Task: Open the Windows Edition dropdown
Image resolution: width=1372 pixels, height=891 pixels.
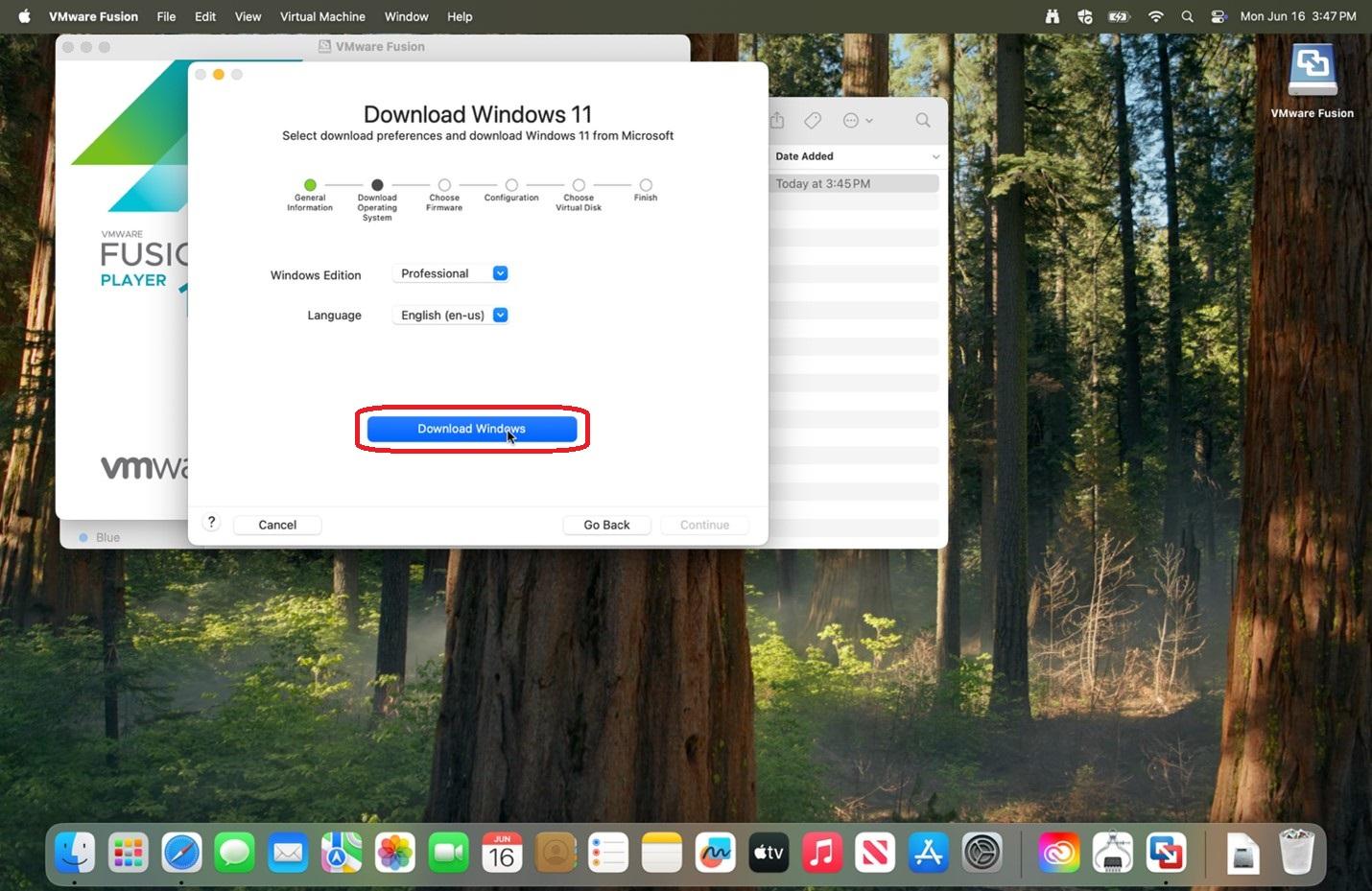Action: click(450, 273)
